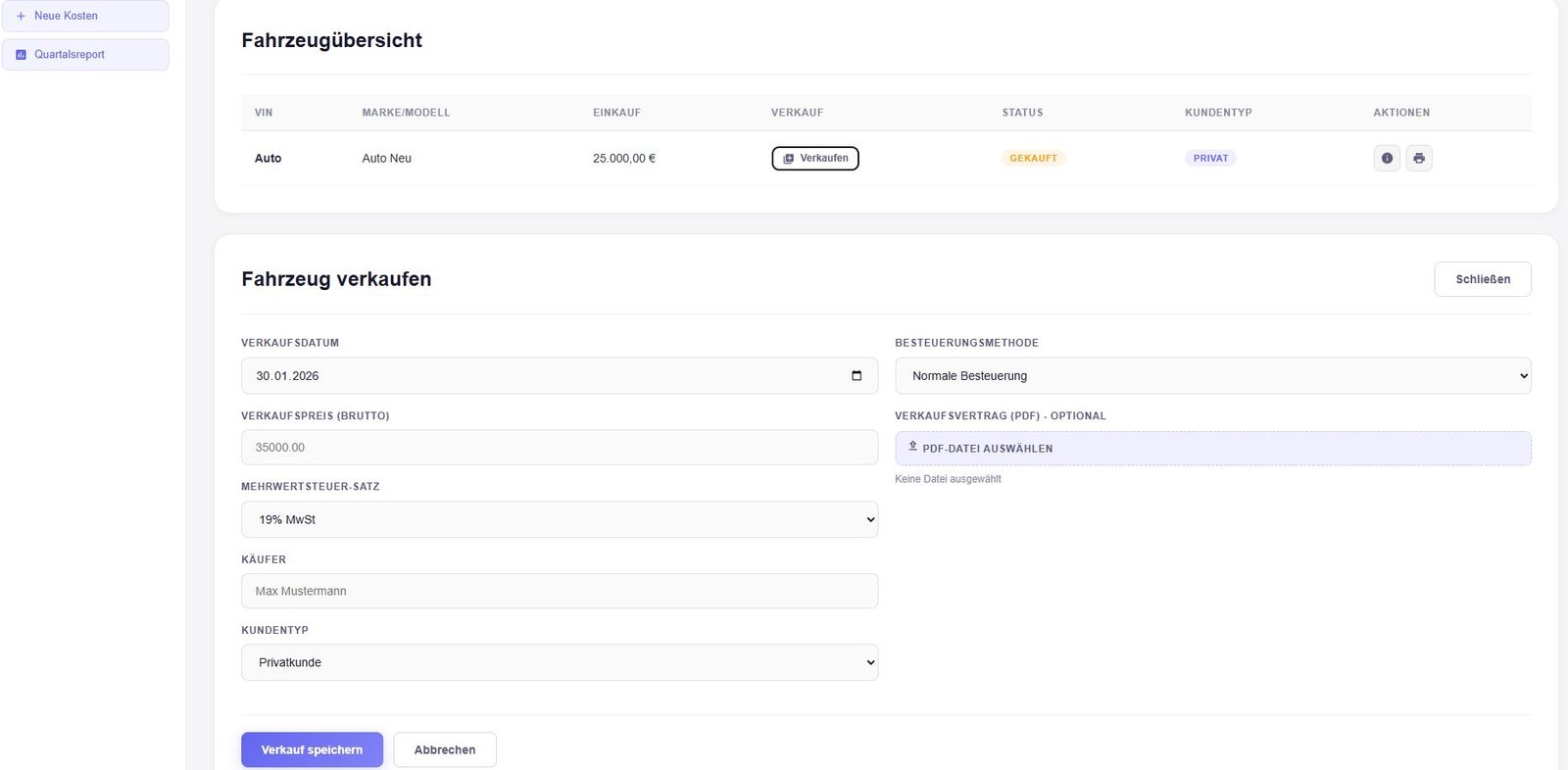Screen dimensions: 1568x770
Task: Save the sale with Verkauf speichern
Action: 312,750
